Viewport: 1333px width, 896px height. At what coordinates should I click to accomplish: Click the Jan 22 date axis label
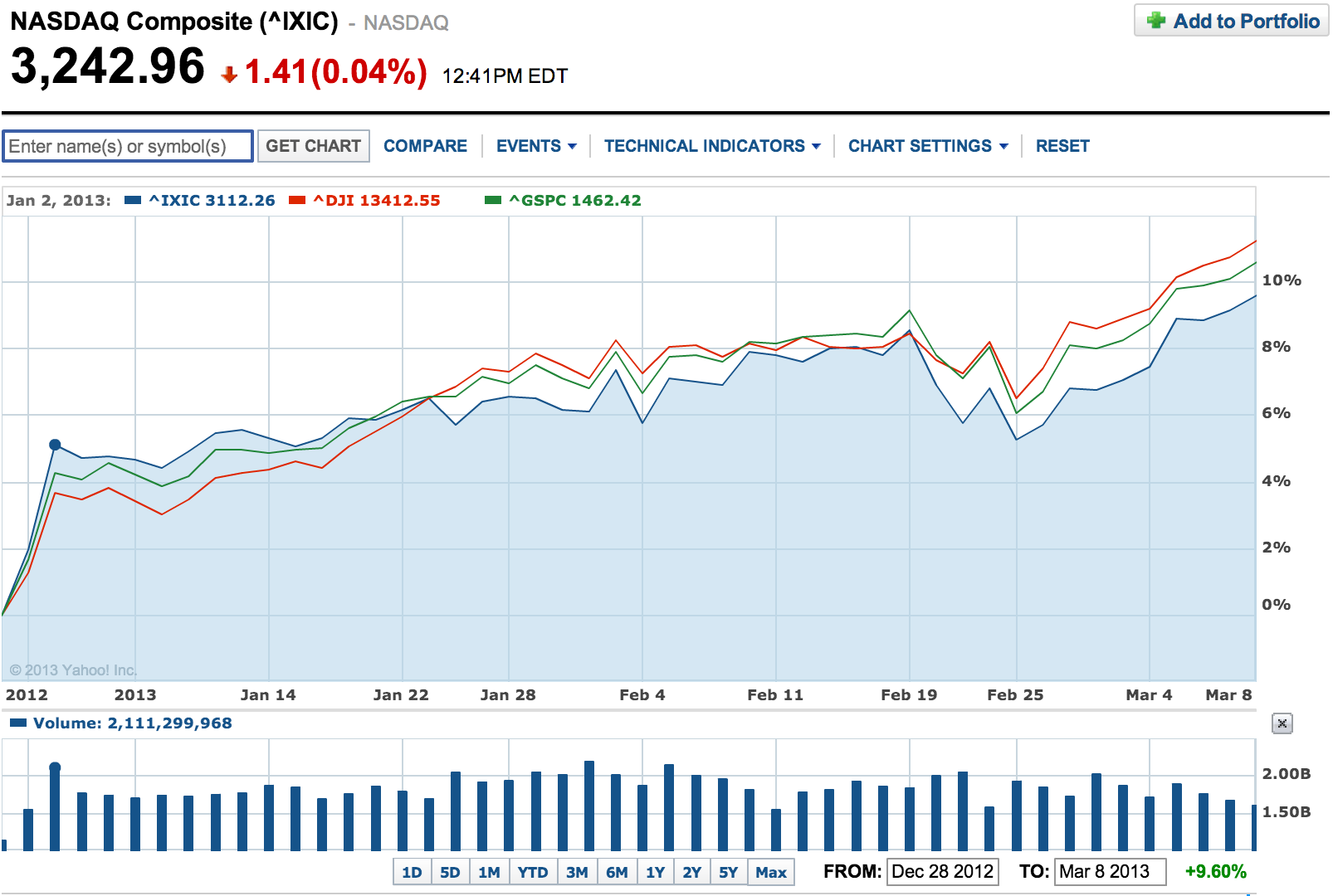(401, 695)
